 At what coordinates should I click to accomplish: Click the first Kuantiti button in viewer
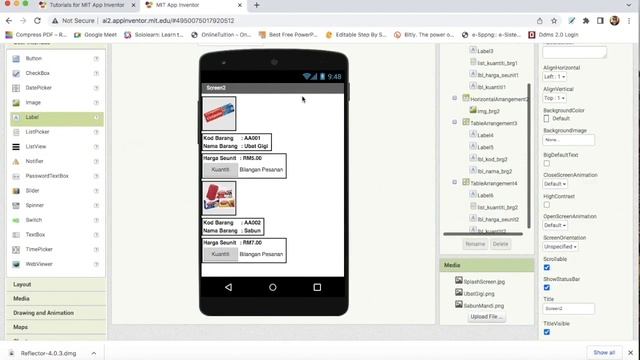click(220, 170)
